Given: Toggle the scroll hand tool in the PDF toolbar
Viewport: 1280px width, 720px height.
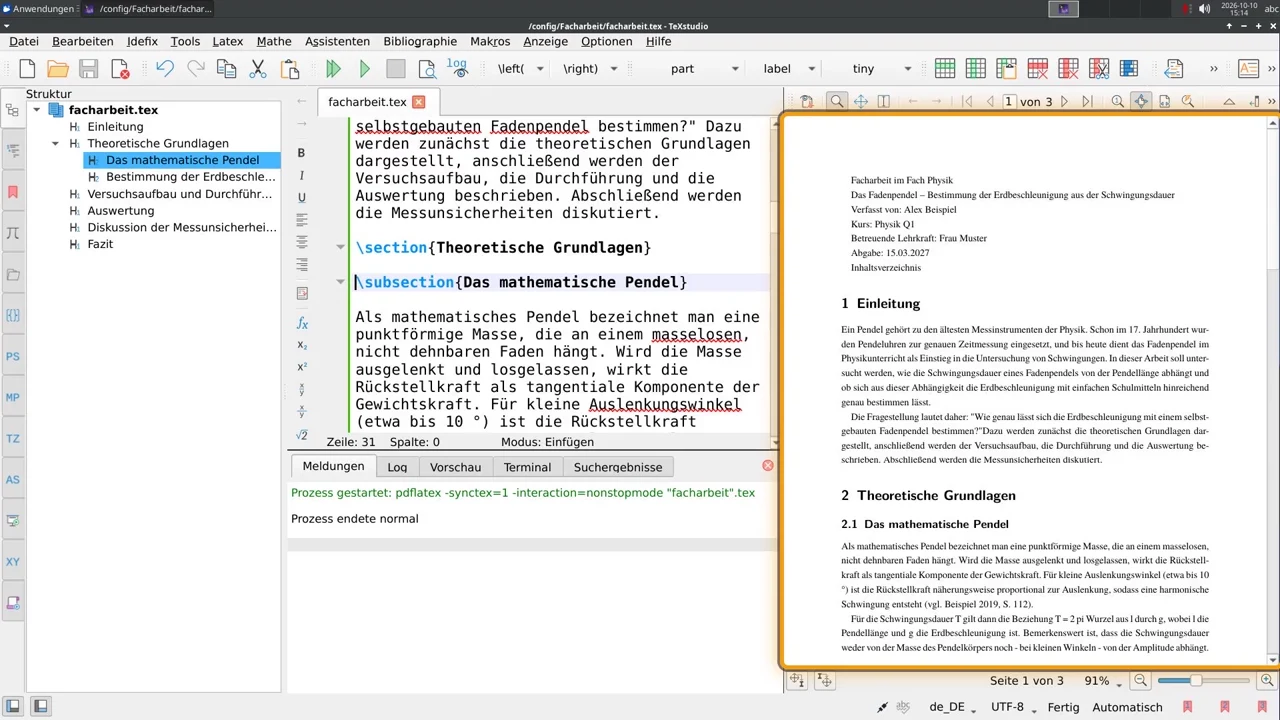Looking at the screenshot, I should click(x=860, y=101).
